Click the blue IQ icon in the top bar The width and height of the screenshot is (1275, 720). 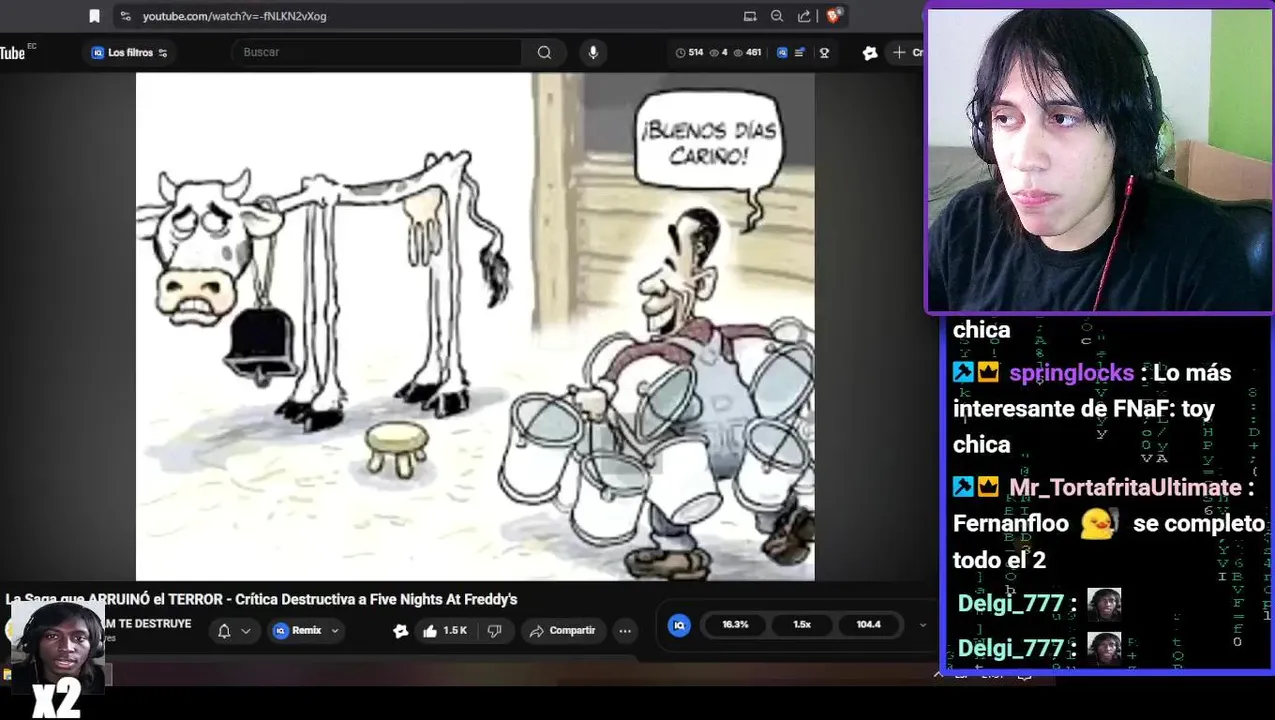click(x=782, y=52)
